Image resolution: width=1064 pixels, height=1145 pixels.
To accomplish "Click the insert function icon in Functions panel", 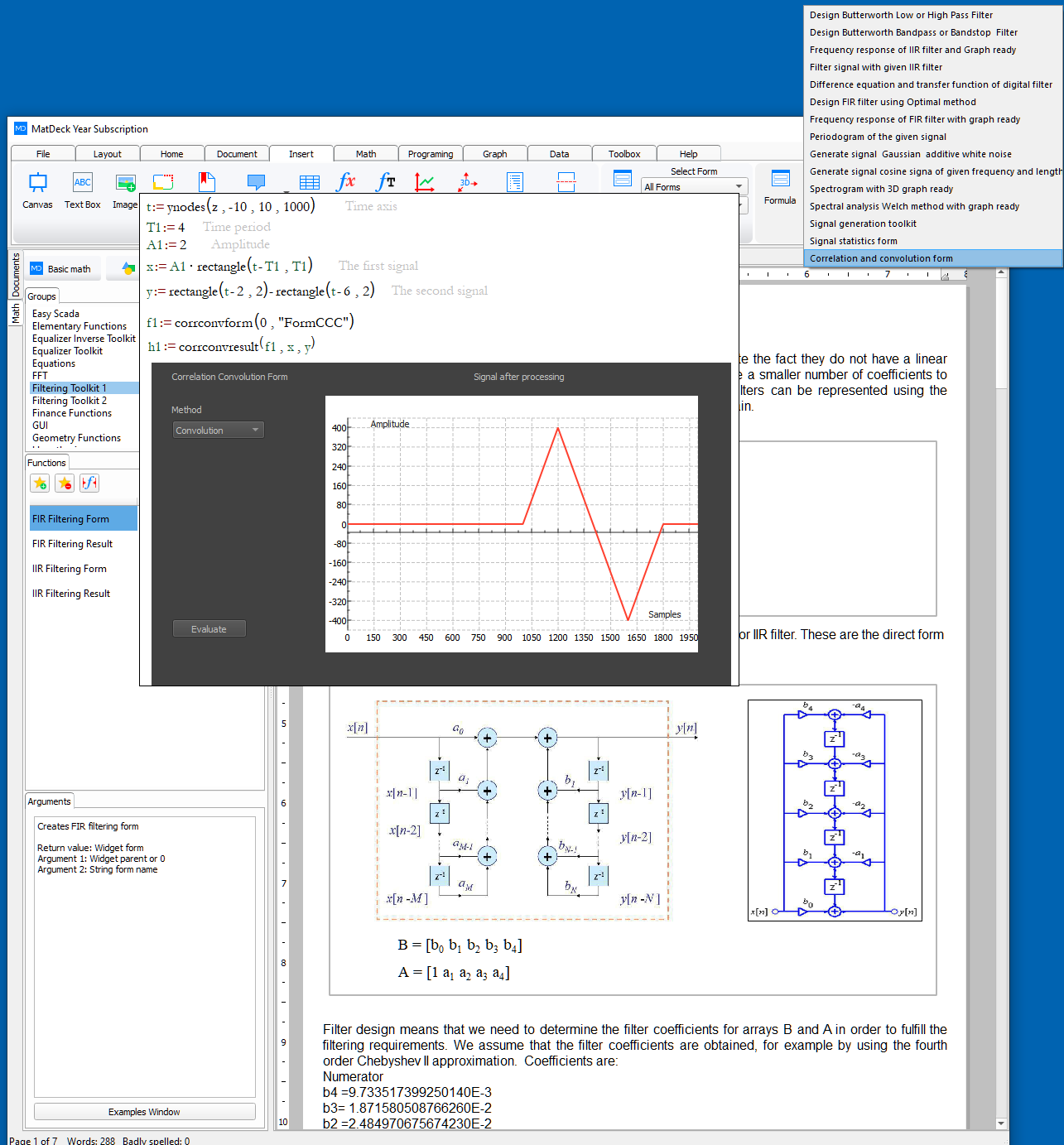I will point(89,483).
